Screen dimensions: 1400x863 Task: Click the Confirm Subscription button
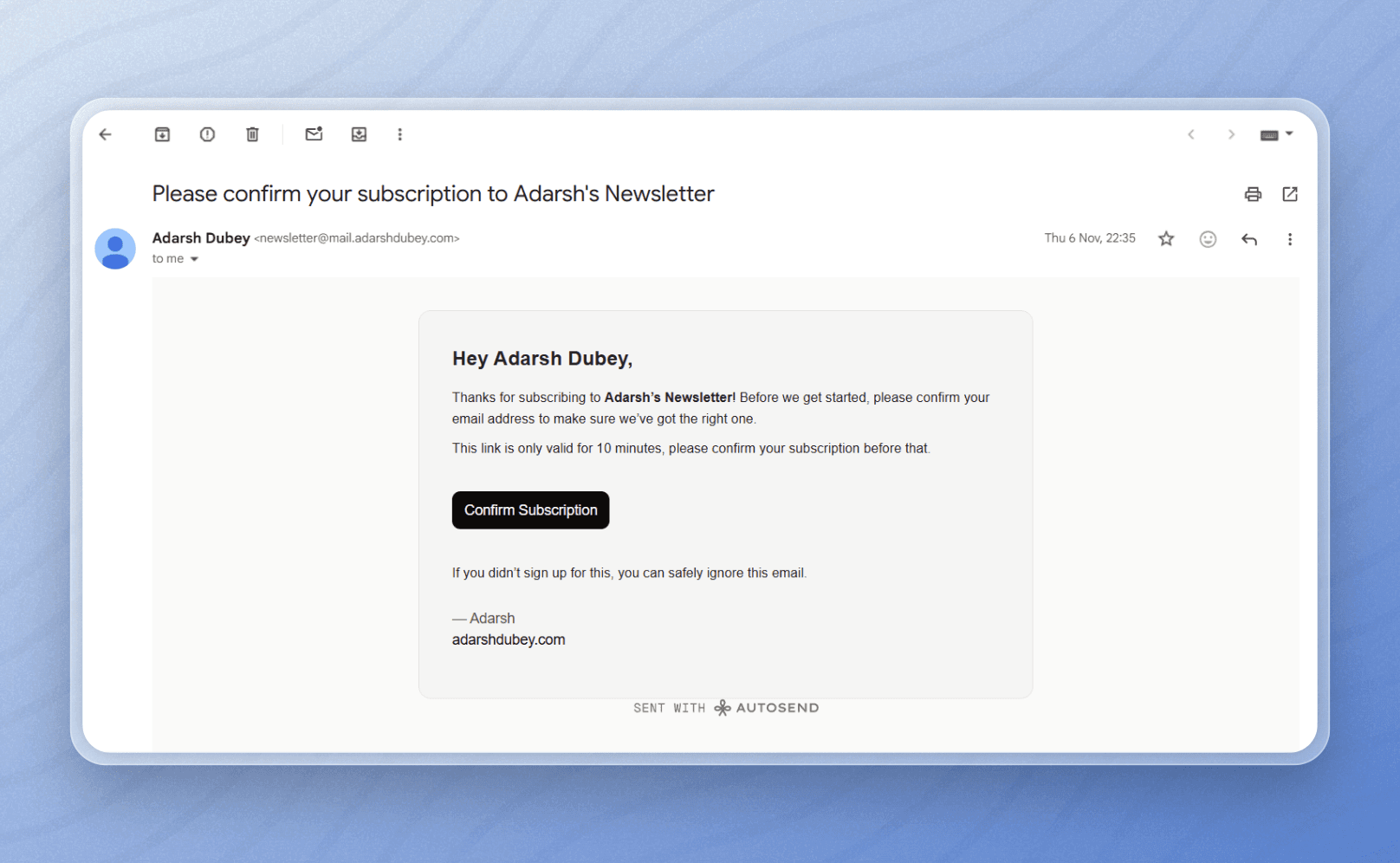530,510
